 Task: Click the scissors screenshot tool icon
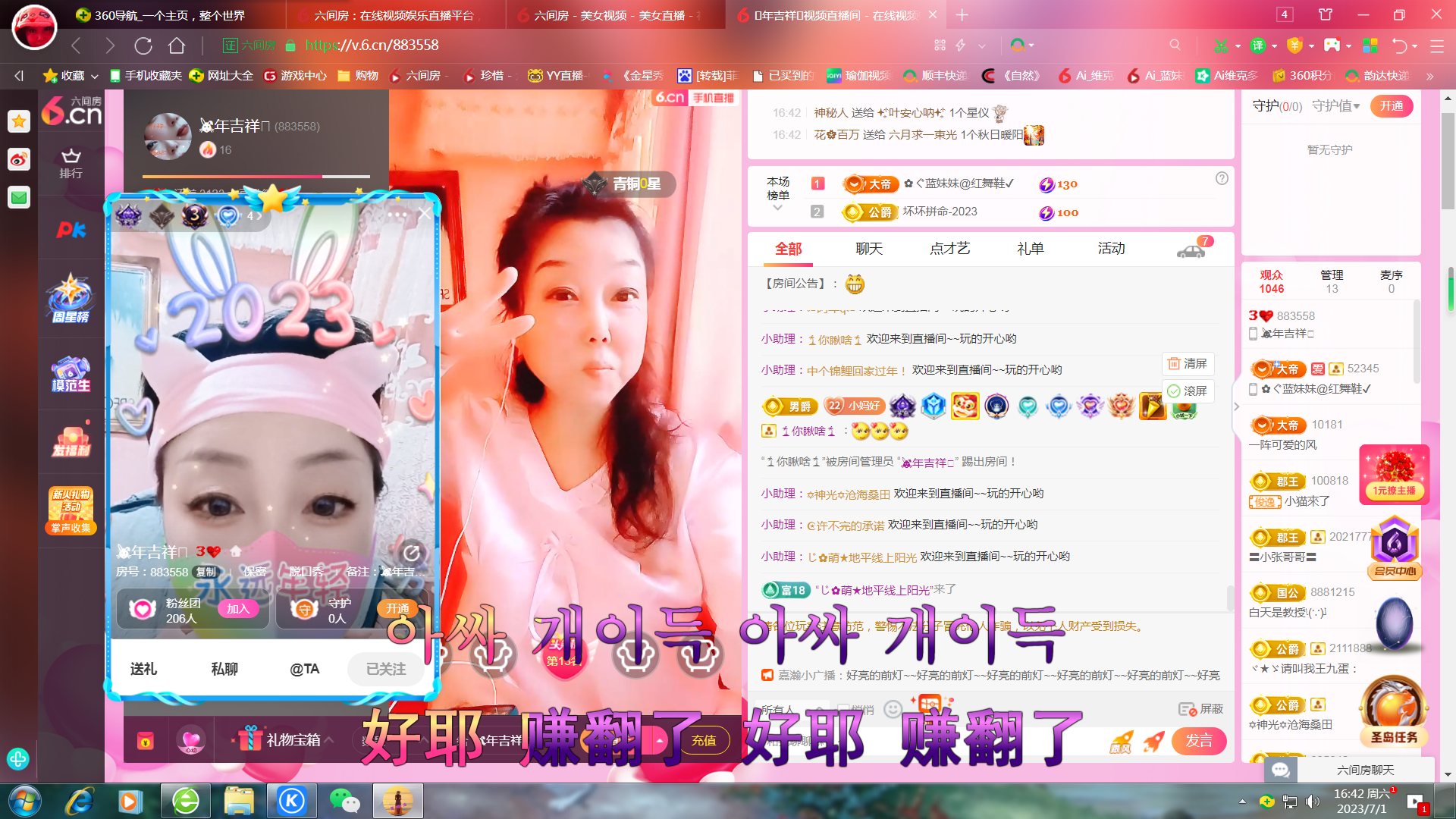click(x=1221, y=45)
